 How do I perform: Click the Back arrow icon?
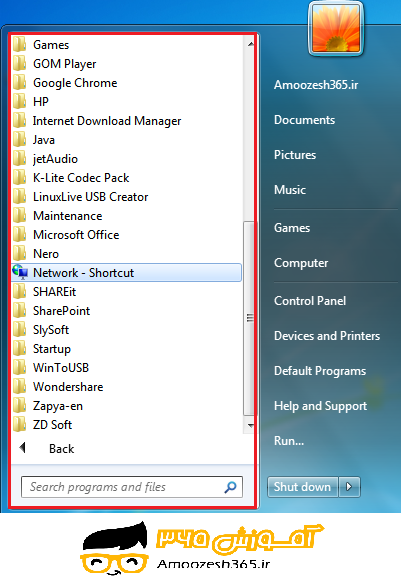(23, 448)
